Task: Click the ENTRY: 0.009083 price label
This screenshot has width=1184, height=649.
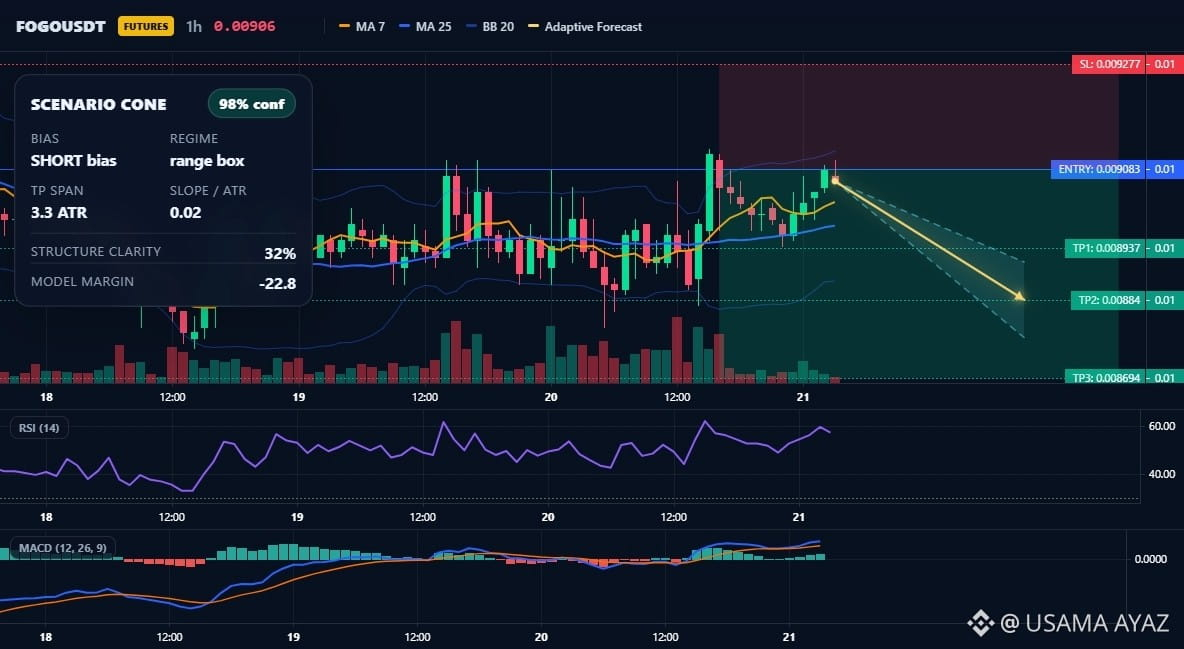Action: coord(1099,169)
